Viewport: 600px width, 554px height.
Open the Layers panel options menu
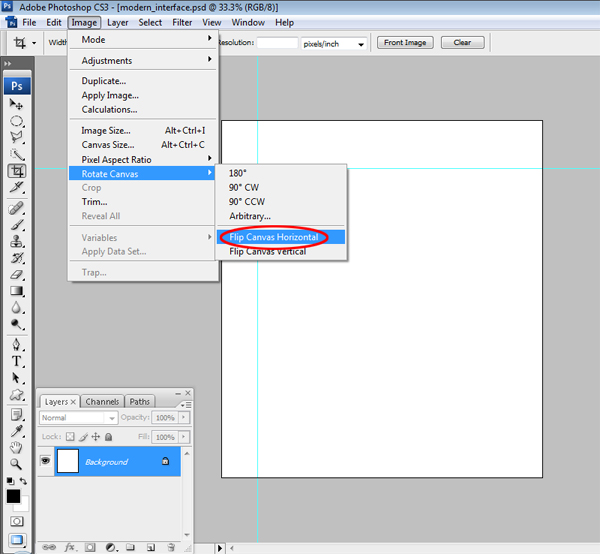coord(186,405)
